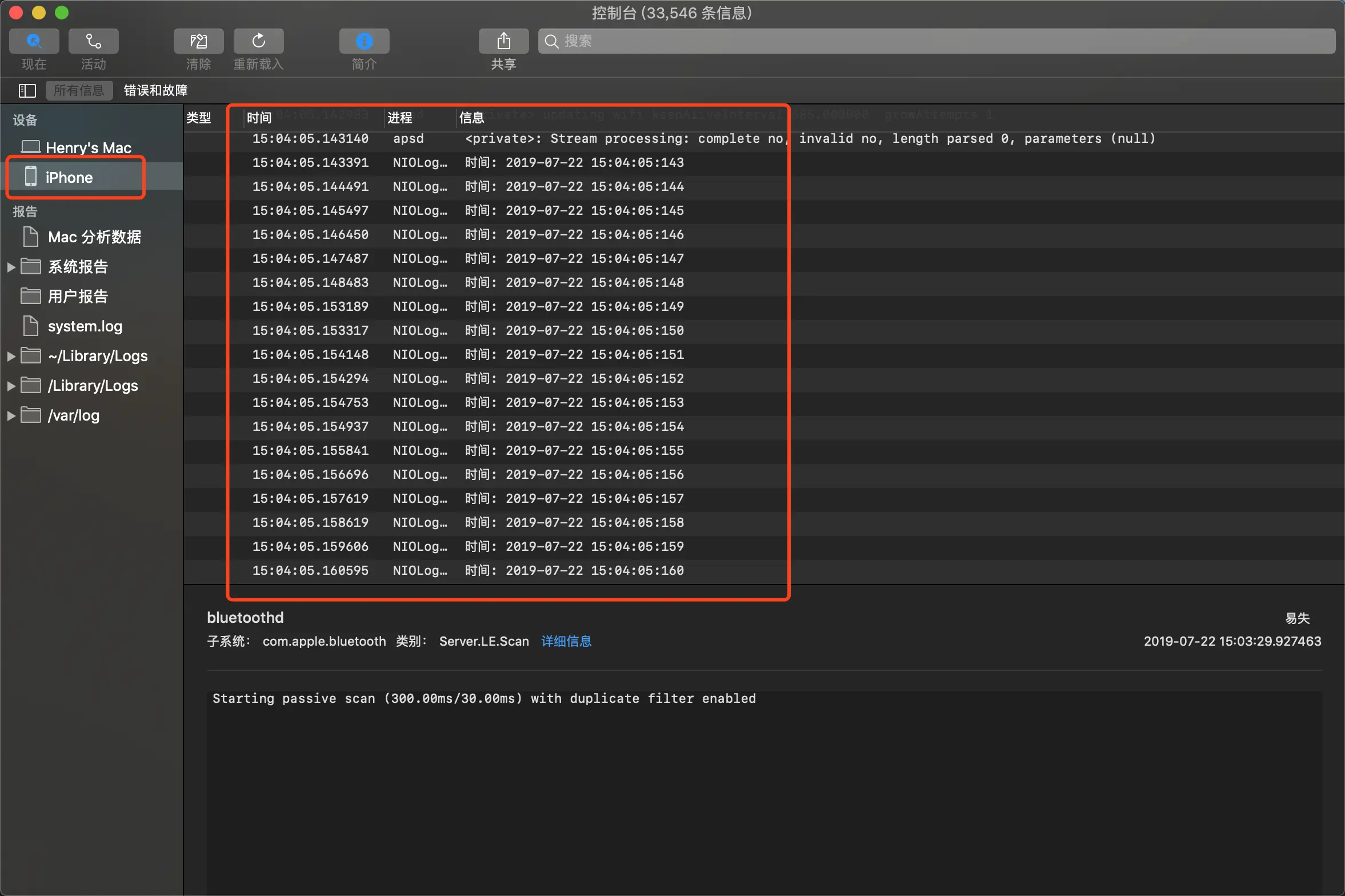Click the 搜索 search field
The width and height of the screenshot is (1345, 896).
tap(937, 41)
